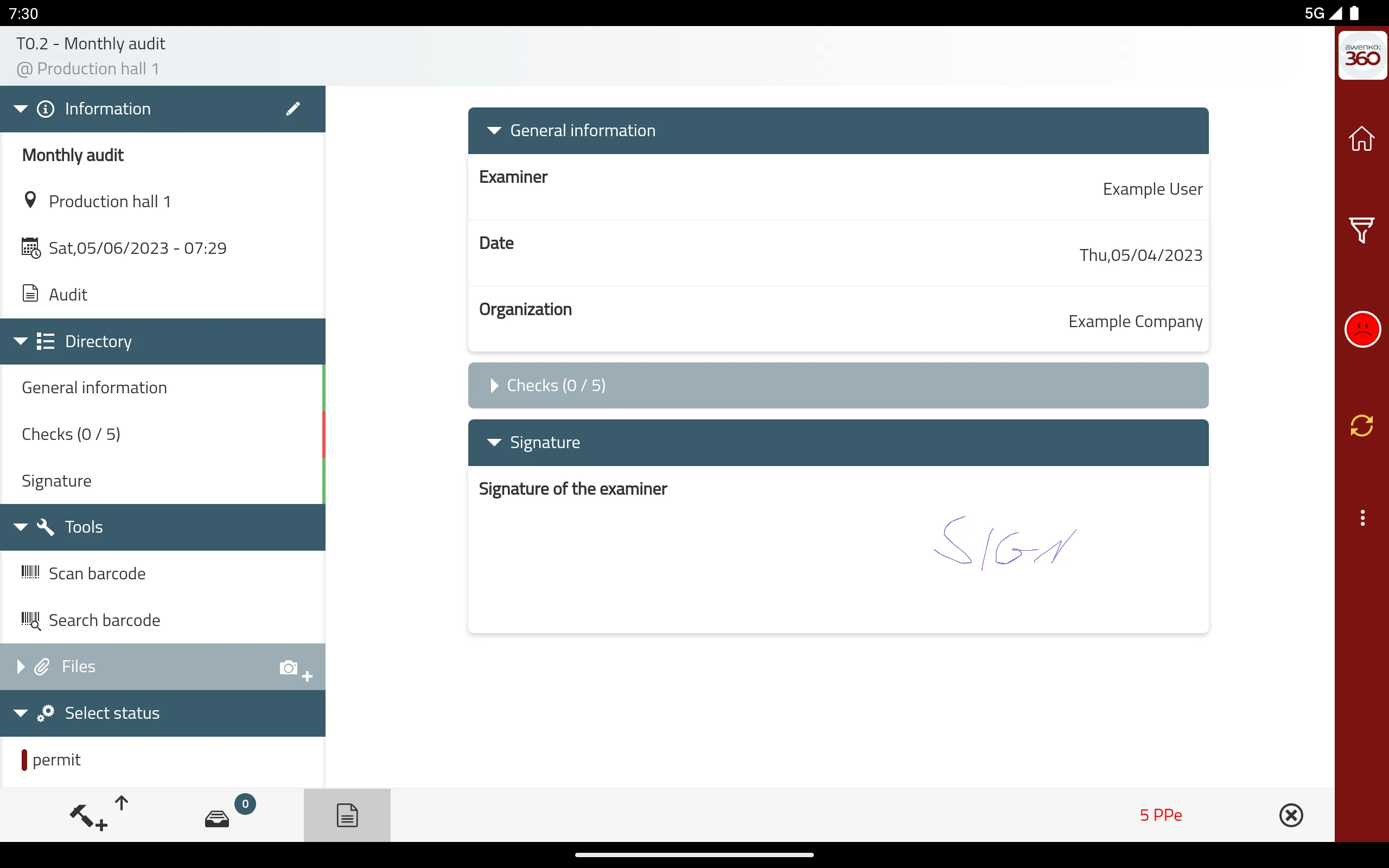Click the red stop/abort button
The width and height of the screenshot is (1389, 868).
click(x=1362, y=329)
